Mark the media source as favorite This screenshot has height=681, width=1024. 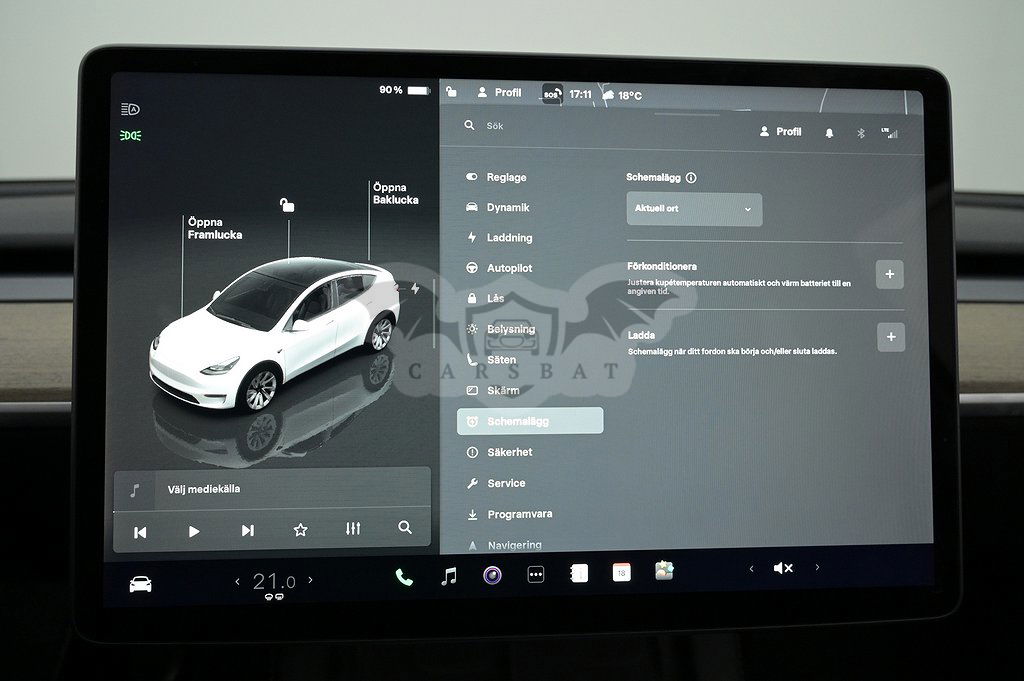pyautogui.click(x=300, y=530)
